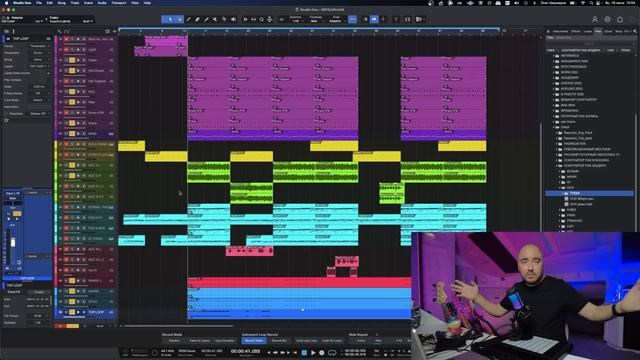Click the Undo All Loops button

pyautogui.click(x=332, y=340)
